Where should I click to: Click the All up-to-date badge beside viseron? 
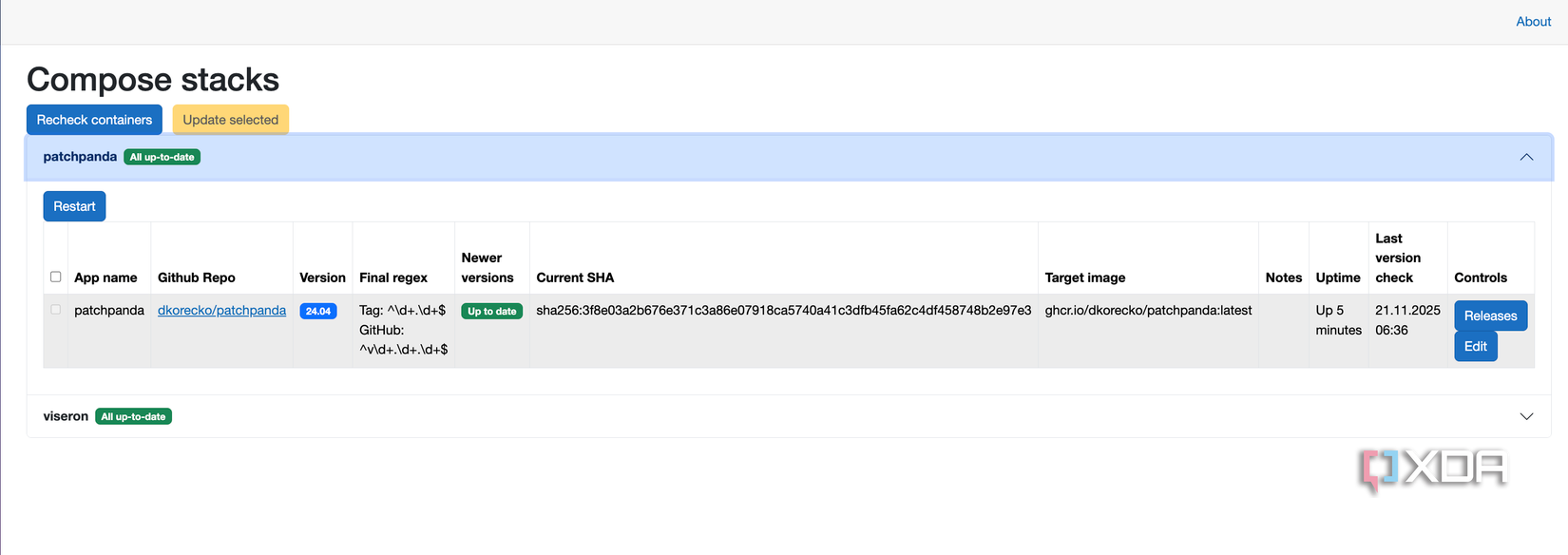click(133, 415)
